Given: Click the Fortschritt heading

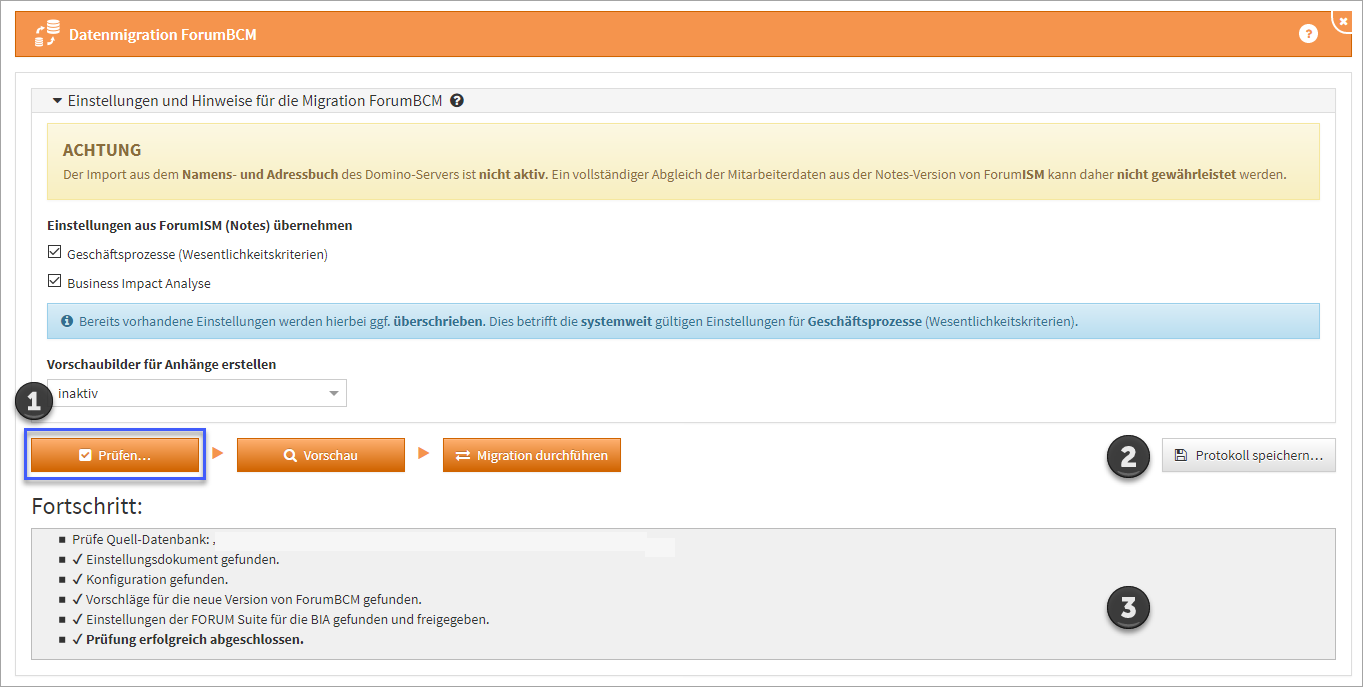Looking at the screenshot, I should click(87, 506).
